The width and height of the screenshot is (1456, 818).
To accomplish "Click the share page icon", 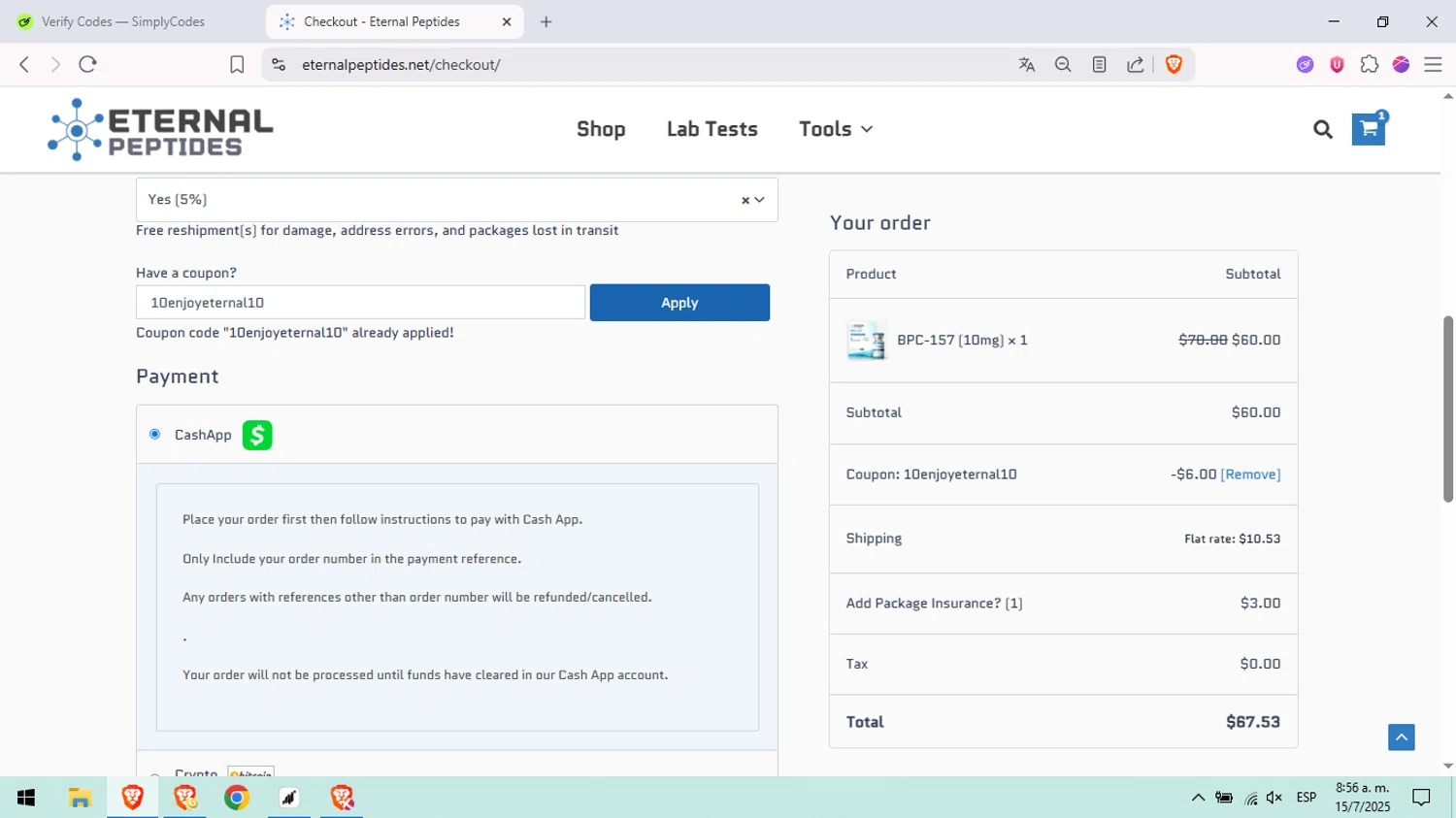I will pos(1135,65).
